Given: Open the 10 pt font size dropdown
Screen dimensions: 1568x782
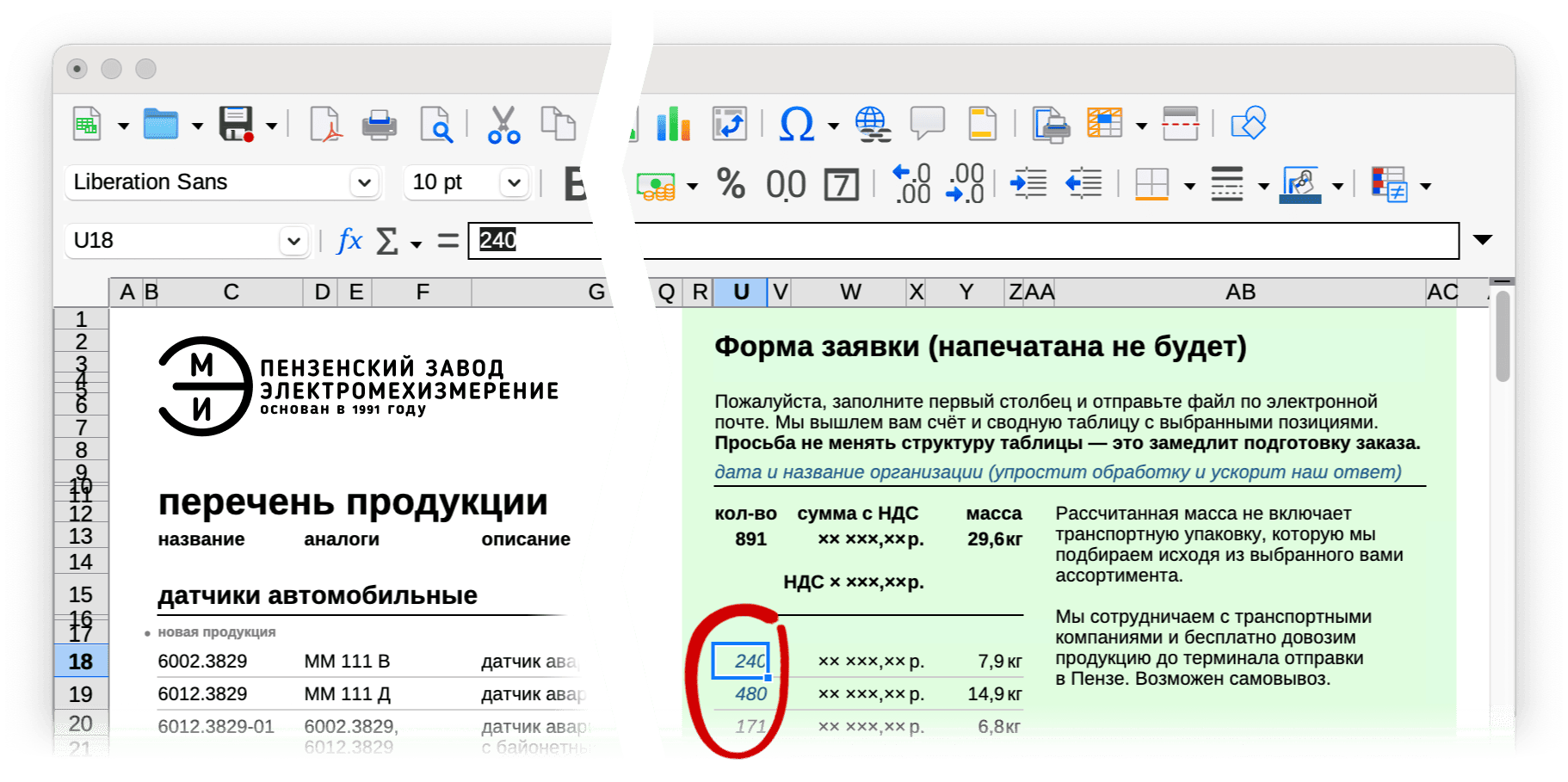Looking at the screenshot, I should [514, 182].
